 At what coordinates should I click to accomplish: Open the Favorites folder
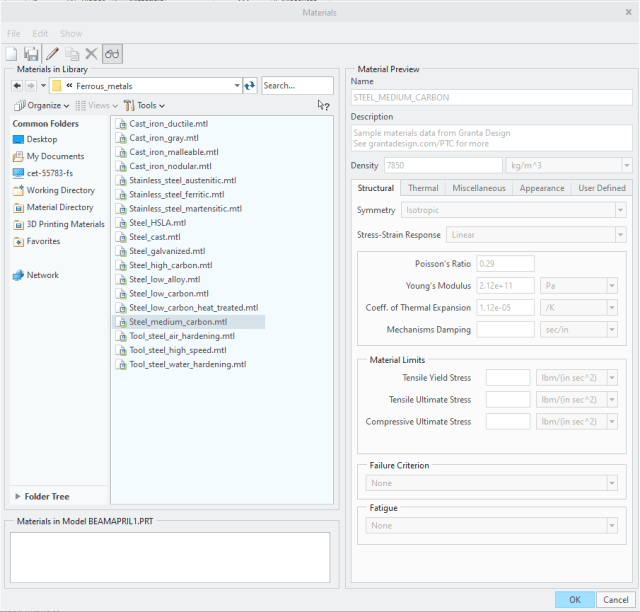coord(36,241)
